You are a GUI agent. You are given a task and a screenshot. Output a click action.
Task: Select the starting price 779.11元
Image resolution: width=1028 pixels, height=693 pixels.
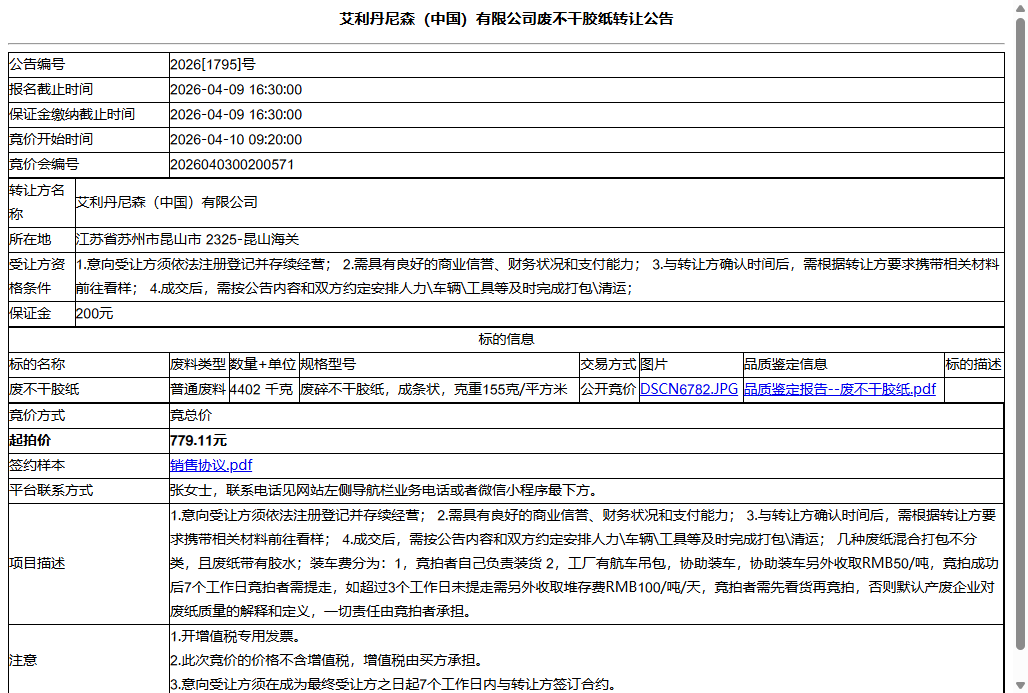point(198,441)
